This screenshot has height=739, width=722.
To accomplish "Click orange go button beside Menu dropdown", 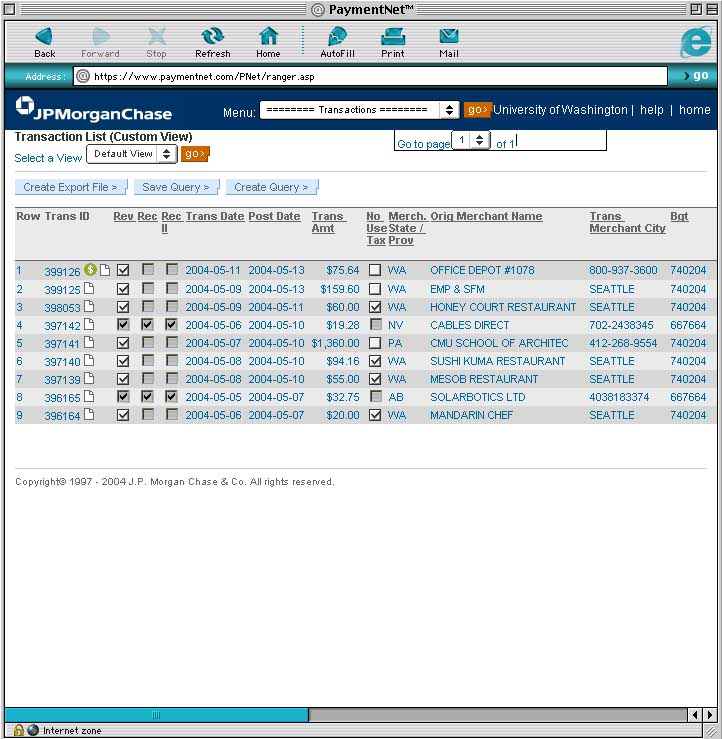I will (x=477, y=110).
